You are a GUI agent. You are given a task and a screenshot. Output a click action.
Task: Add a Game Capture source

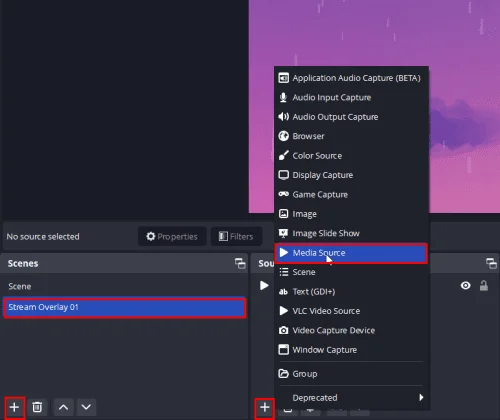pos(351,194)
